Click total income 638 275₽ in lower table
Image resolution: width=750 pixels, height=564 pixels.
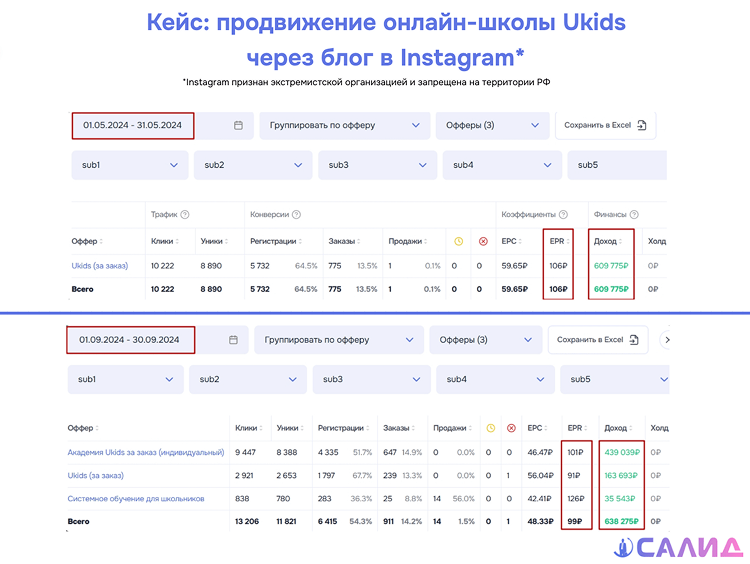tap(621, 521)
